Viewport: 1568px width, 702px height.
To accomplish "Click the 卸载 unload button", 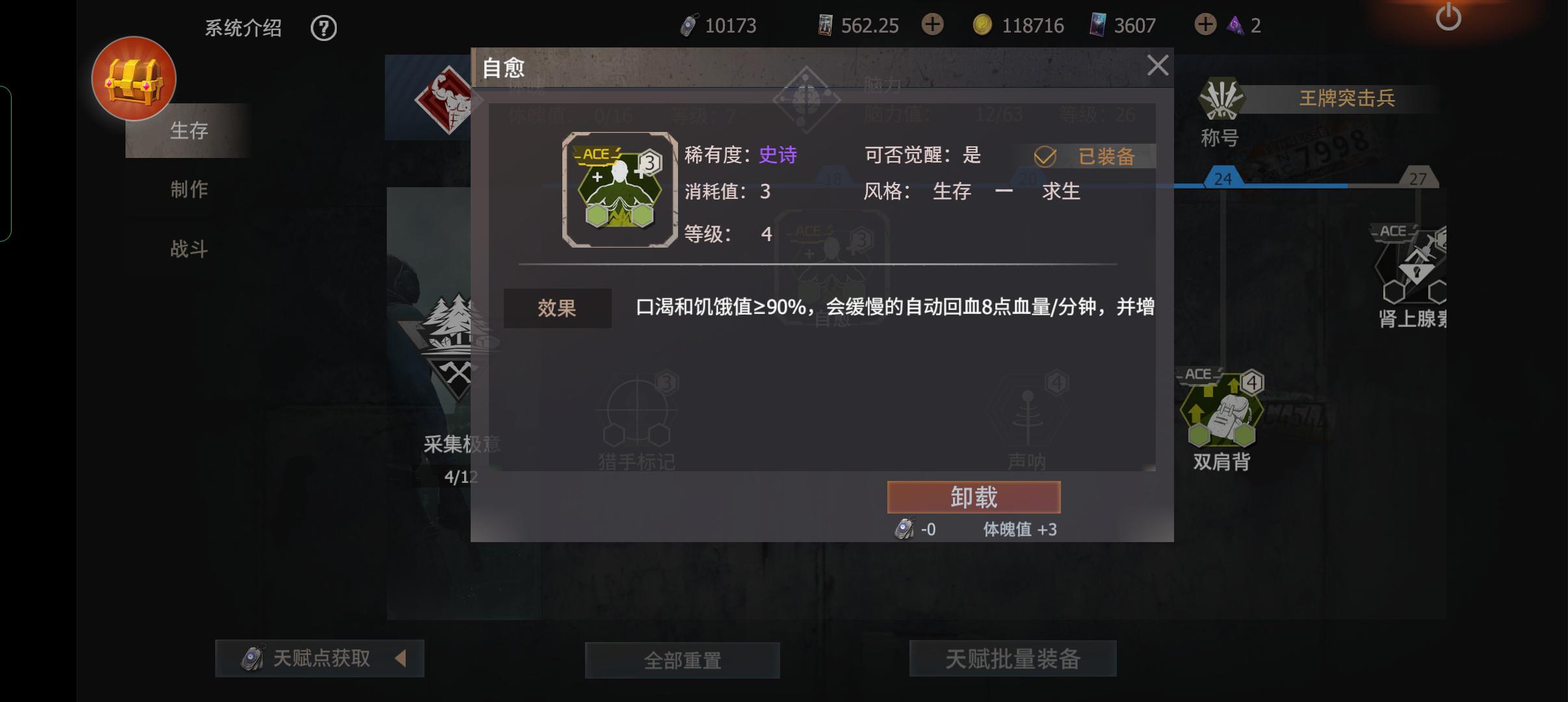I will pos(974,497).
